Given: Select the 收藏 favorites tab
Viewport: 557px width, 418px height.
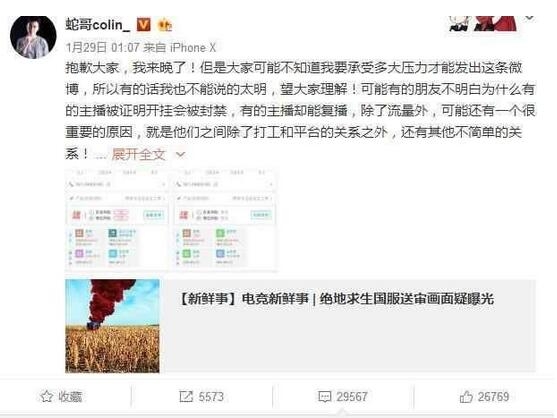Looking at the screenshot, I should pyautogui.click(x=61, y=396).
